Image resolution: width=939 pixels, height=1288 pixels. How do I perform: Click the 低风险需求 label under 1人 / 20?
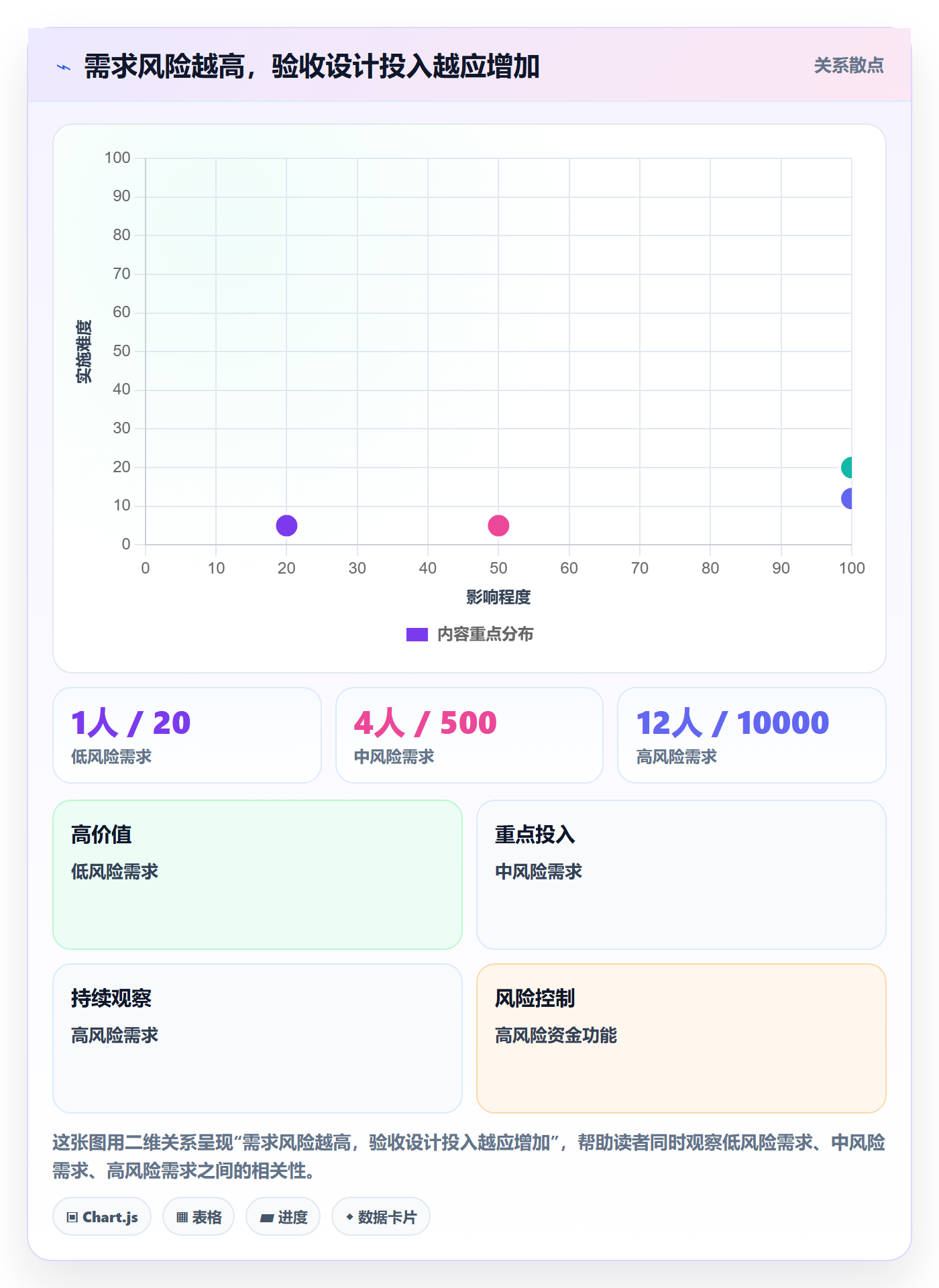tap(111, 757)
